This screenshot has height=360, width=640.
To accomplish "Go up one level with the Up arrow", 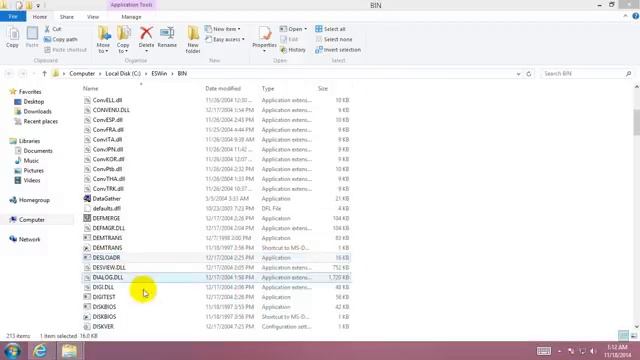I will [x=44, y=73].
